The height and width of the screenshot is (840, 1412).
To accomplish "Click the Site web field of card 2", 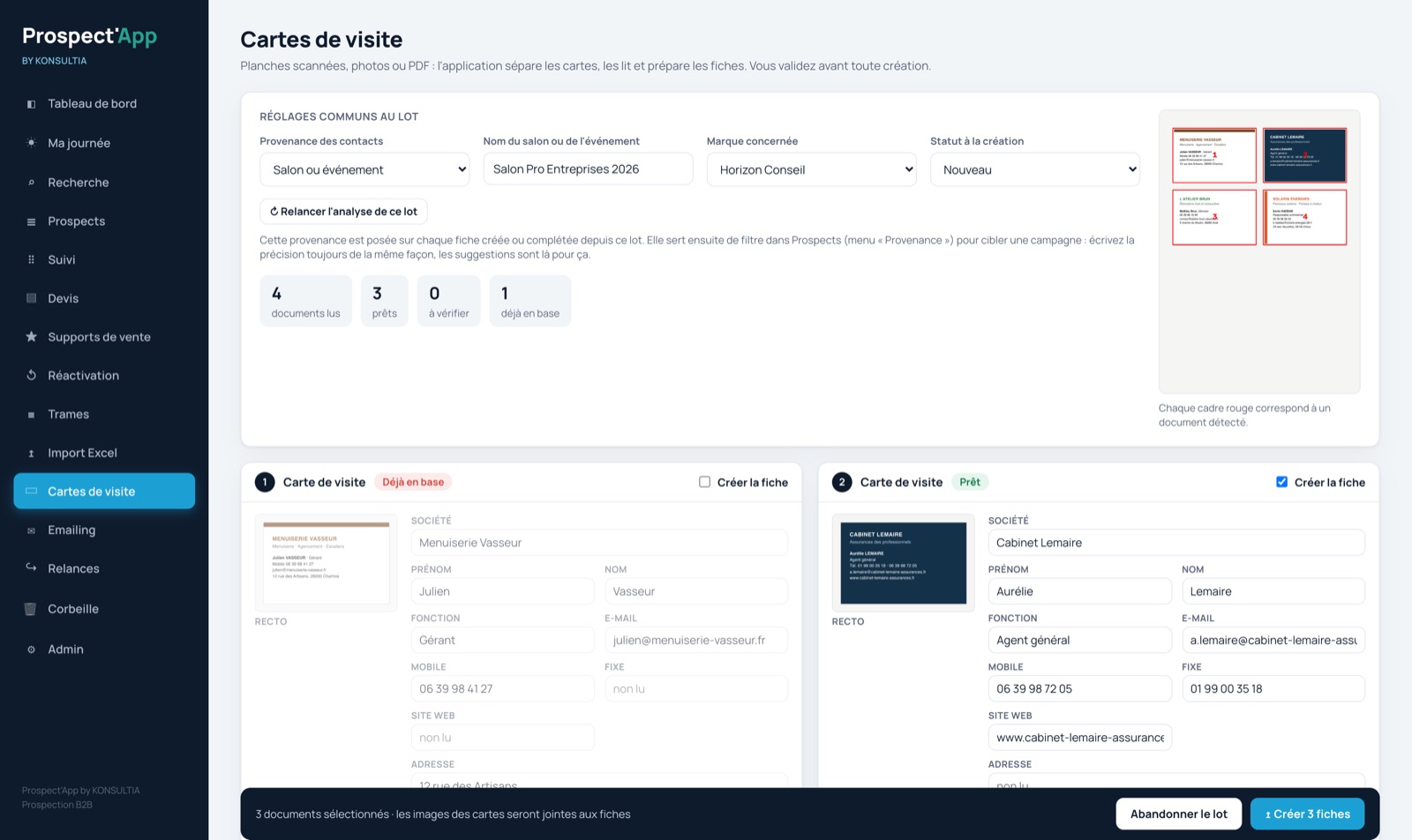I will pos(1079,737).
